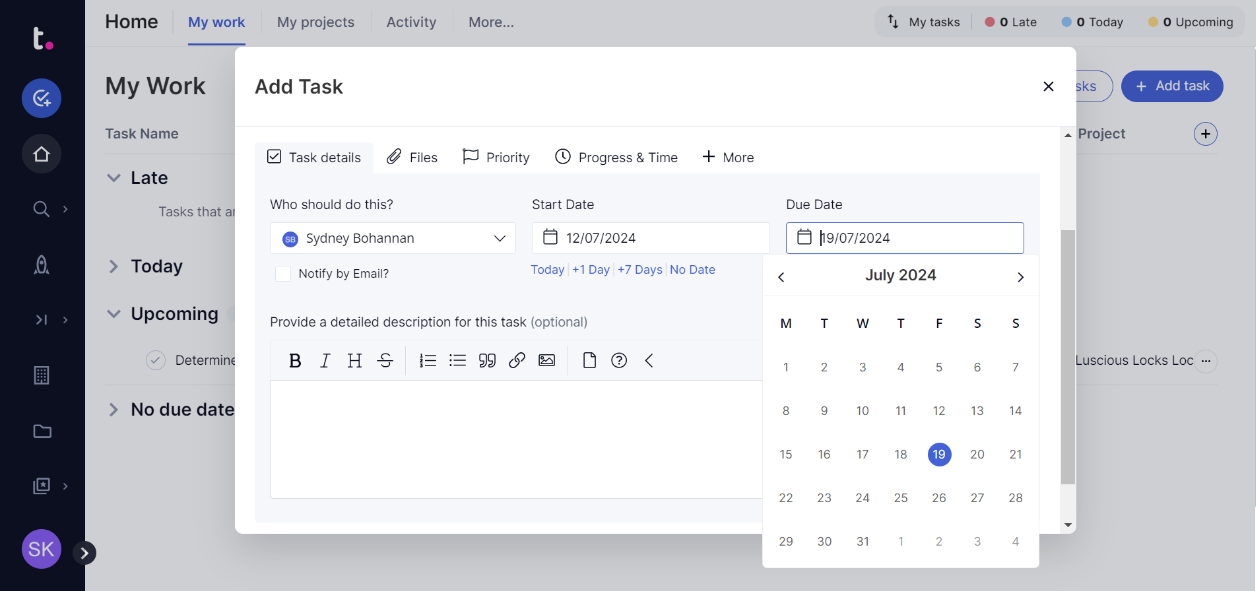The height and width of the screenshot is (591, 1256).
Task: Collapse the Late section
Action: click(x=113, y=178)
